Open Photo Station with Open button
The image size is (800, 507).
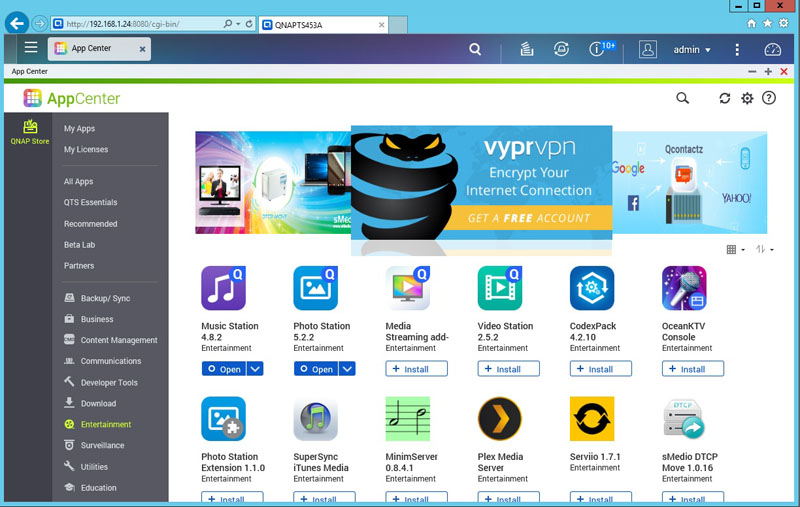coord(316,368)
